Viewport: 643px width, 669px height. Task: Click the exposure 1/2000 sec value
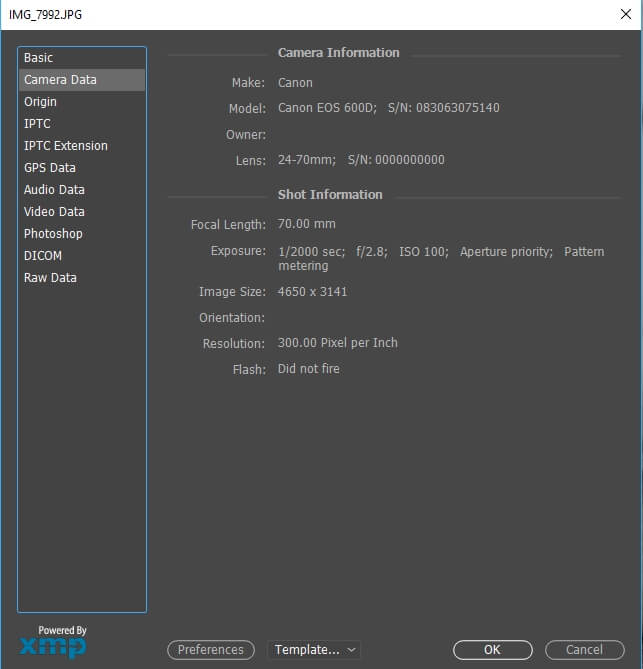[x=311, y=252]
